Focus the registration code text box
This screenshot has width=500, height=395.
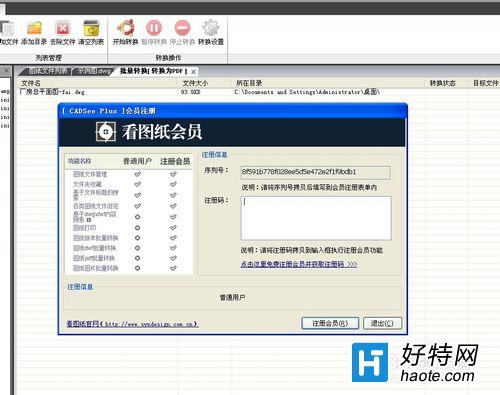tap(316, 218)
